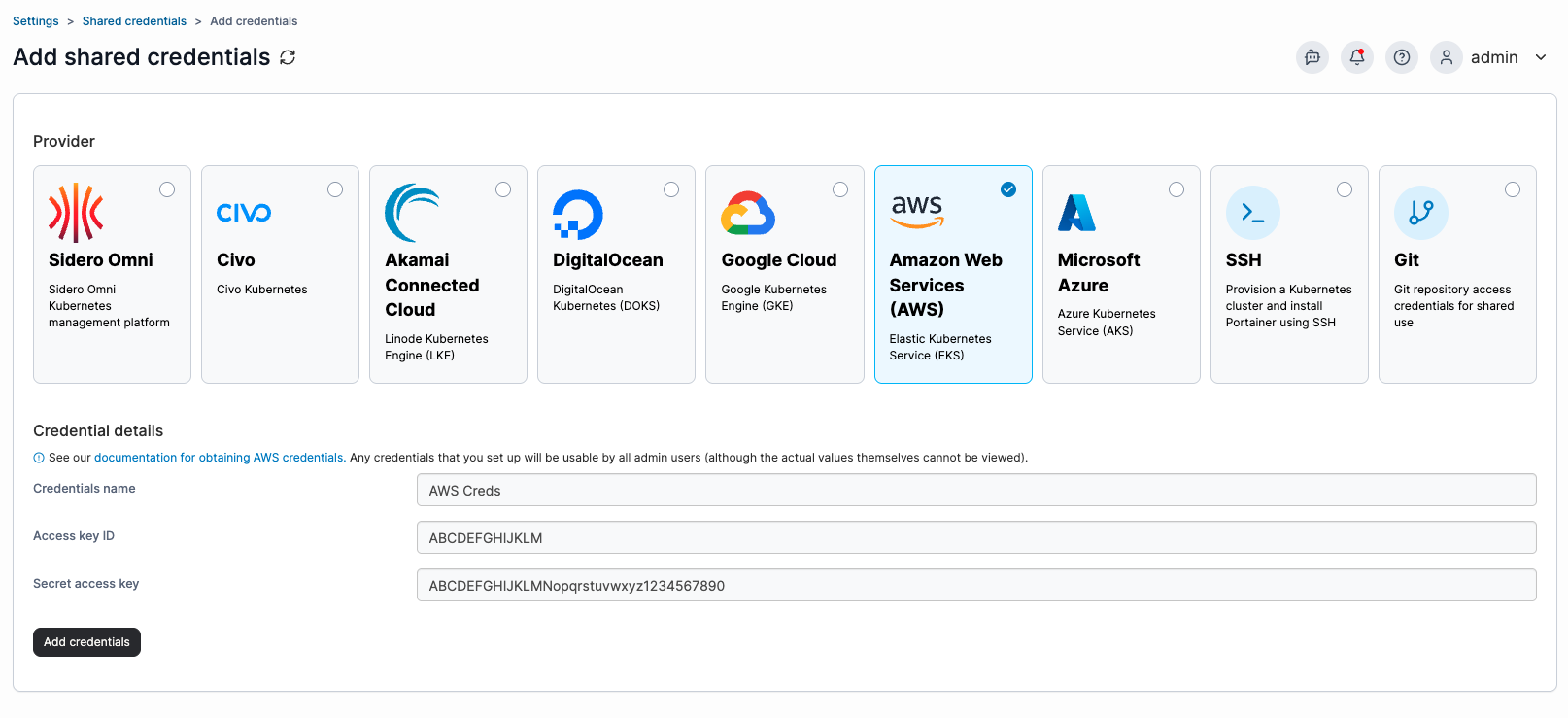Open the notifications bell
Image resolution: width=1568 pixels, height=718 pixels.
[1356, 57]
